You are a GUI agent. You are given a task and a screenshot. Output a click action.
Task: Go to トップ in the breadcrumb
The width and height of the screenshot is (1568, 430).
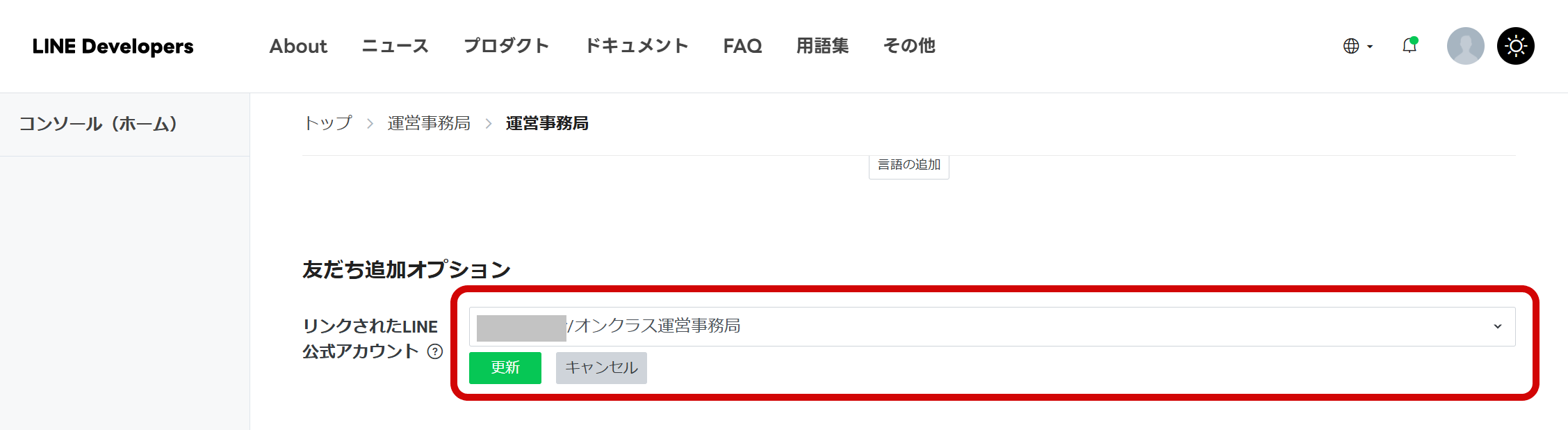pyautogui.click(x=328, y=123)
